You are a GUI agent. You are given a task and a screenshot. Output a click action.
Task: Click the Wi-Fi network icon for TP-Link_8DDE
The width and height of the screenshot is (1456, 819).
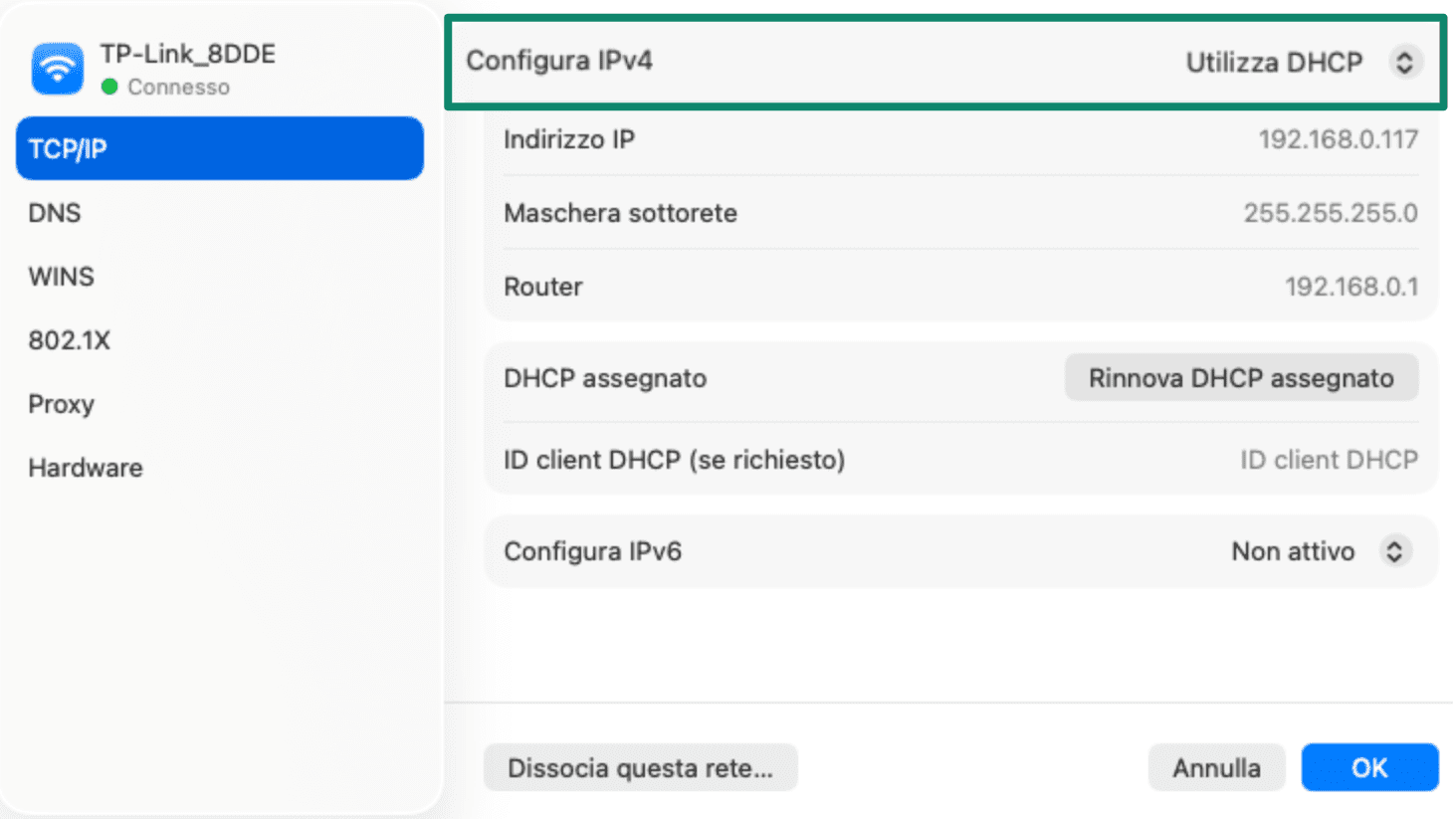tap(57, 68)
